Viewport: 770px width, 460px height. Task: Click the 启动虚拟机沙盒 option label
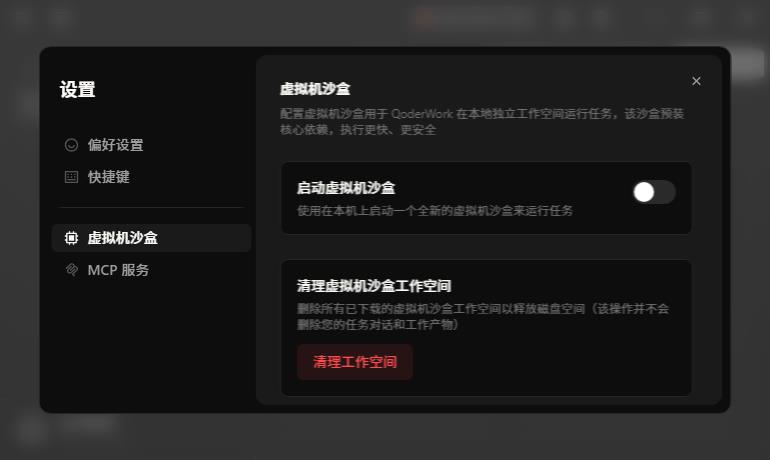tap(346, 188)
